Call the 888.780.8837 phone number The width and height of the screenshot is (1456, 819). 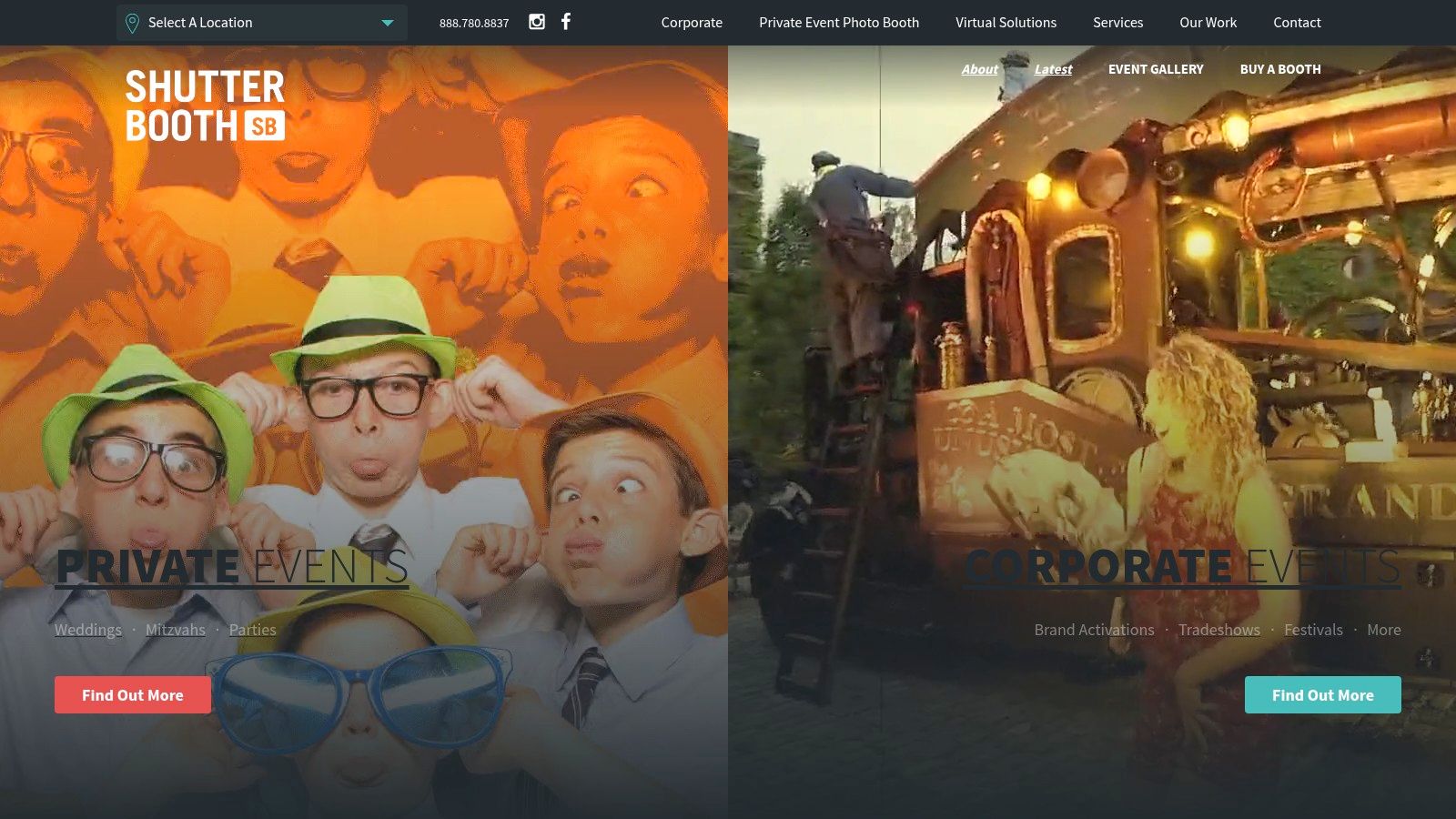pos(474,23)
